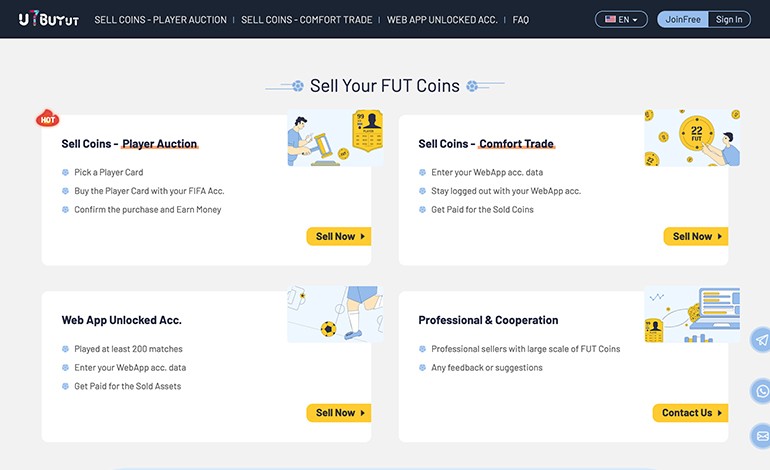Go to Web App Unlocked Acc. menu

pyautogui.click(x=442, y=20)
